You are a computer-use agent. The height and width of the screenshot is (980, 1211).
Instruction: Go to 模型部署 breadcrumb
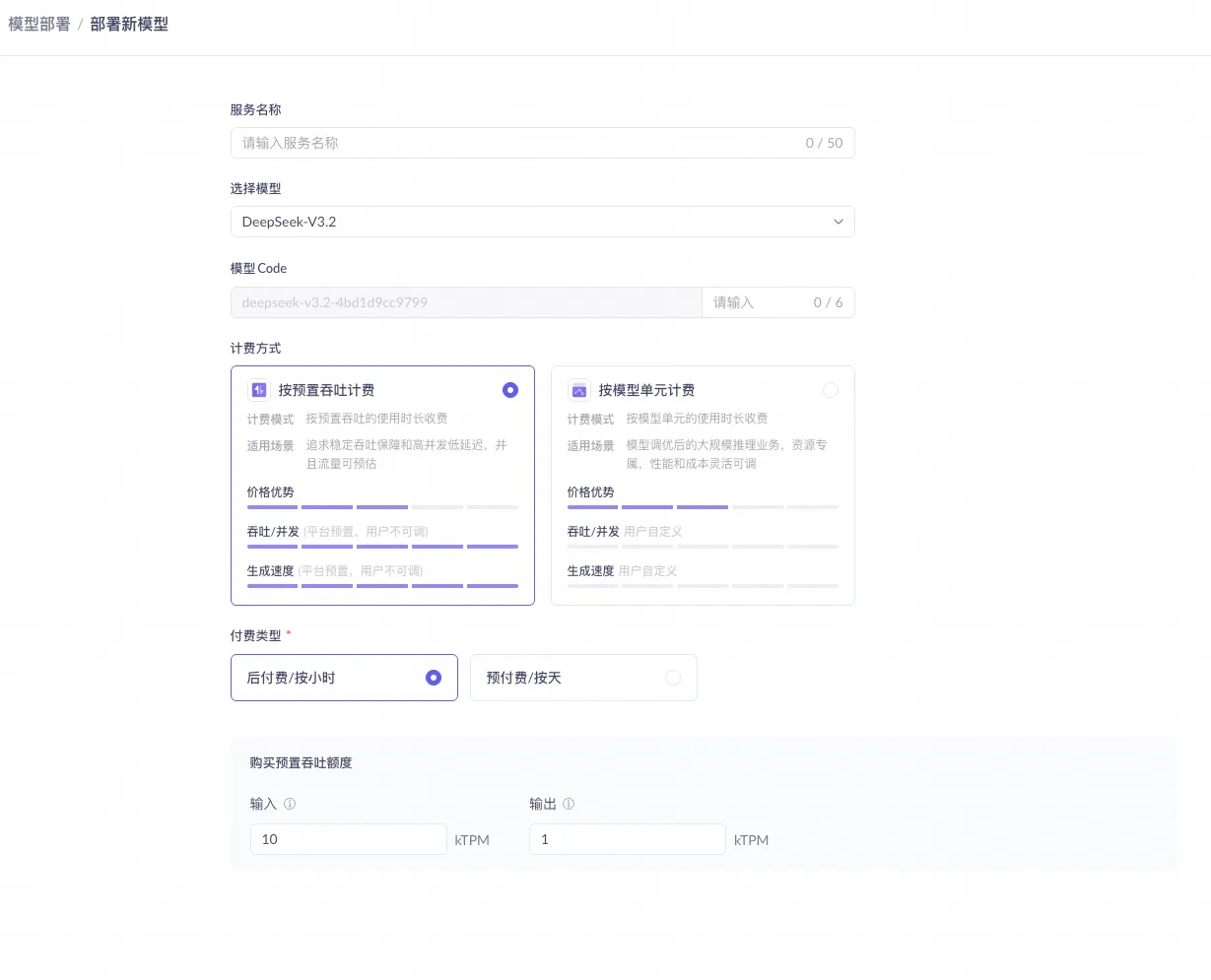click(x=39, y=24)
